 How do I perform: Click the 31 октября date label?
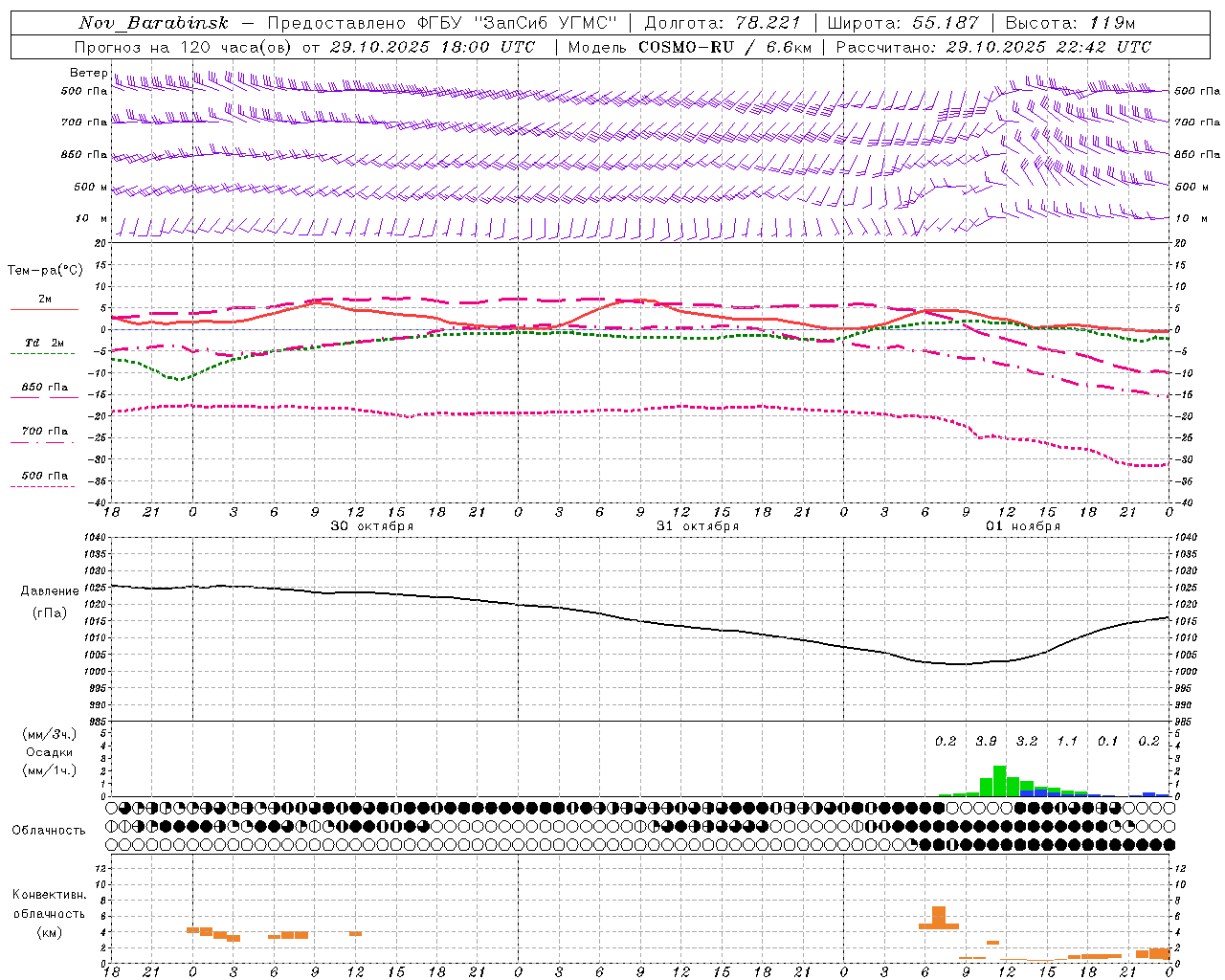point(698,526)
